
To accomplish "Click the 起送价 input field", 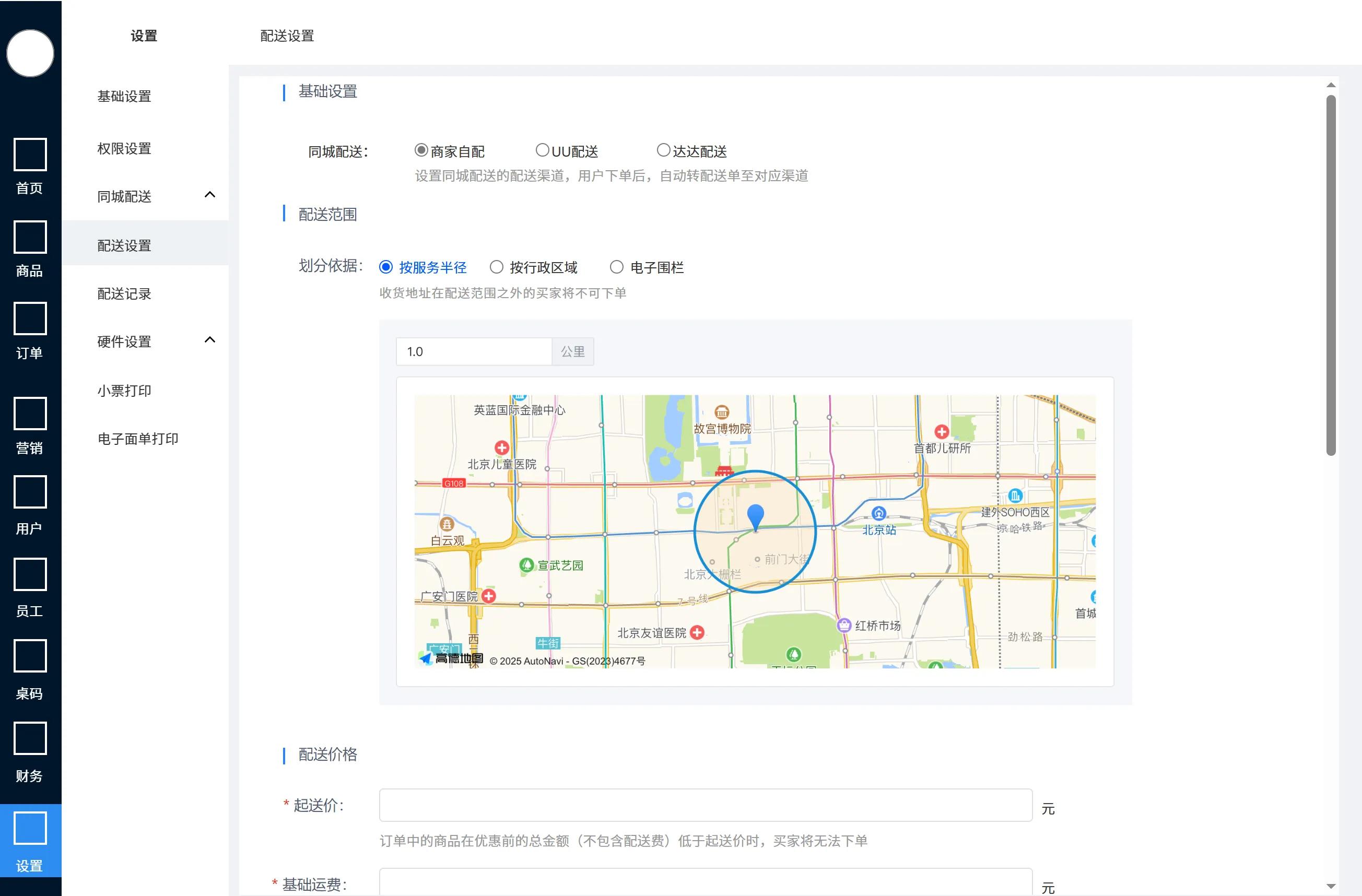I will (705, 805).
